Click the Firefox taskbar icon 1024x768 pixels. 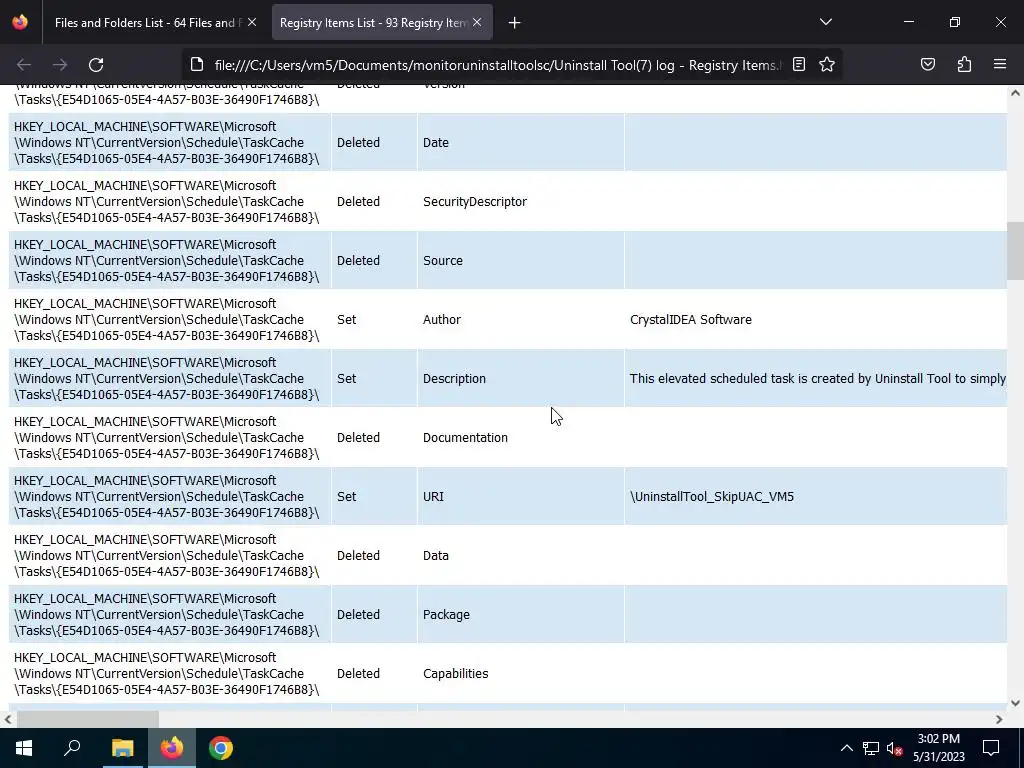[x=172, y=748]
